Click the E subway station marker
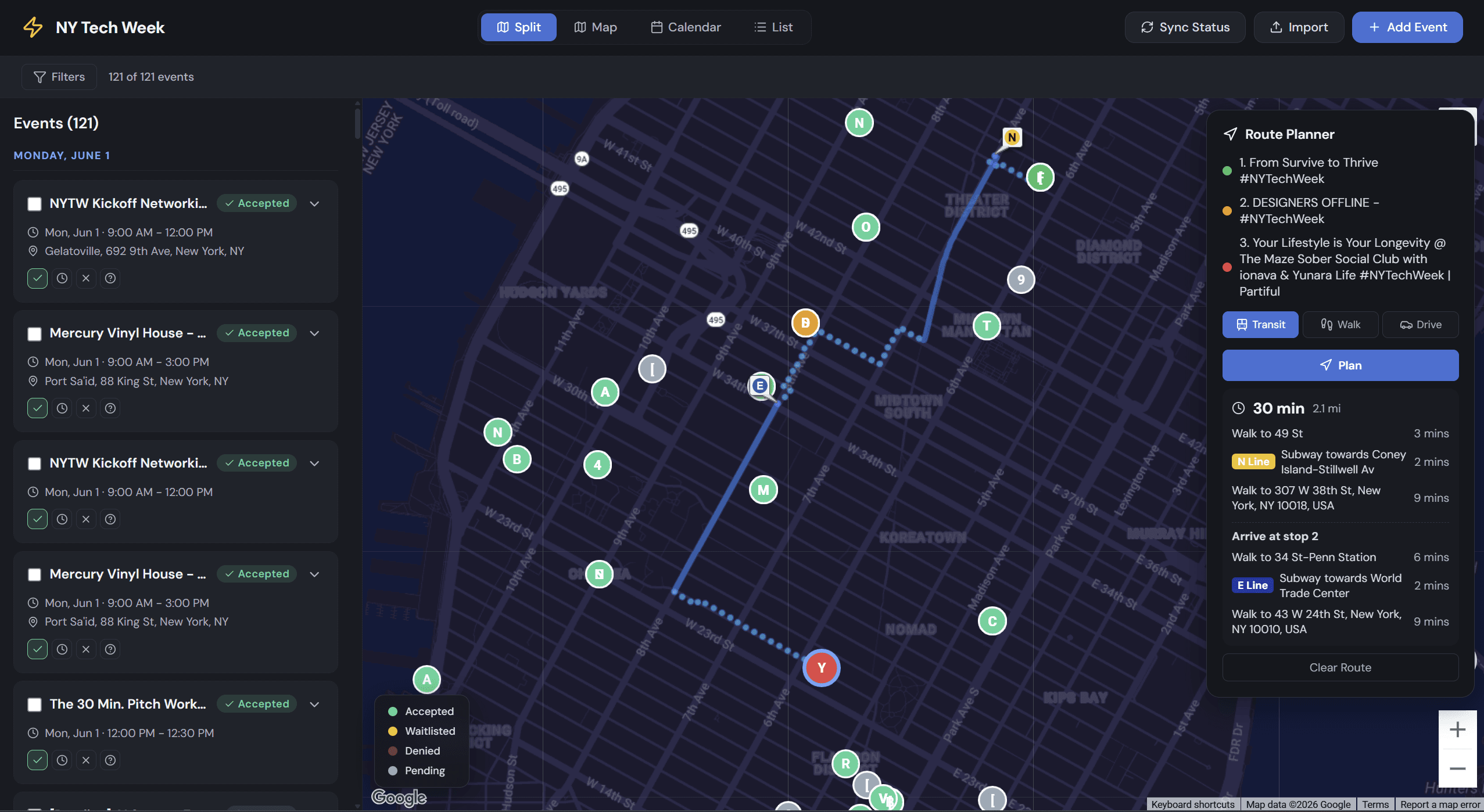 pos(760,386)
